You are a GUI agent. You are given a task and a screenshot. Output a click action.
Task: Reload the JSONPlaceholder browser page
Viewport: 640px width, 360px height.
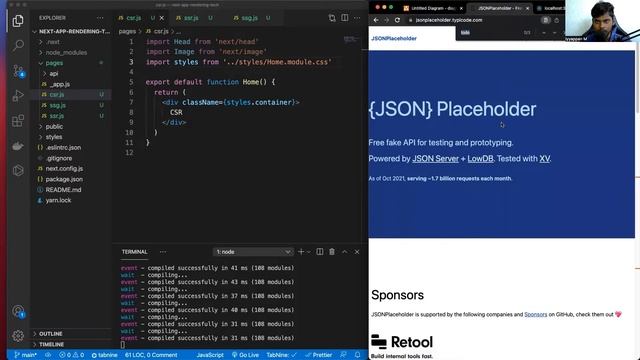click(x=397, y=20)
